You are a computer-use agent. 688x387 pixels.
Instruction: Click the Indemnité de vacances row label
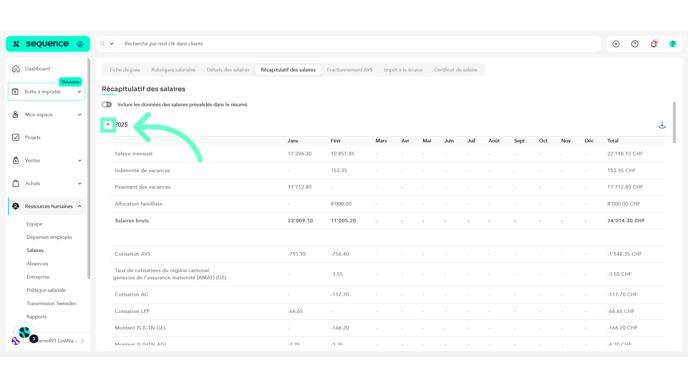pyautogui.click(x=142, y=170)
